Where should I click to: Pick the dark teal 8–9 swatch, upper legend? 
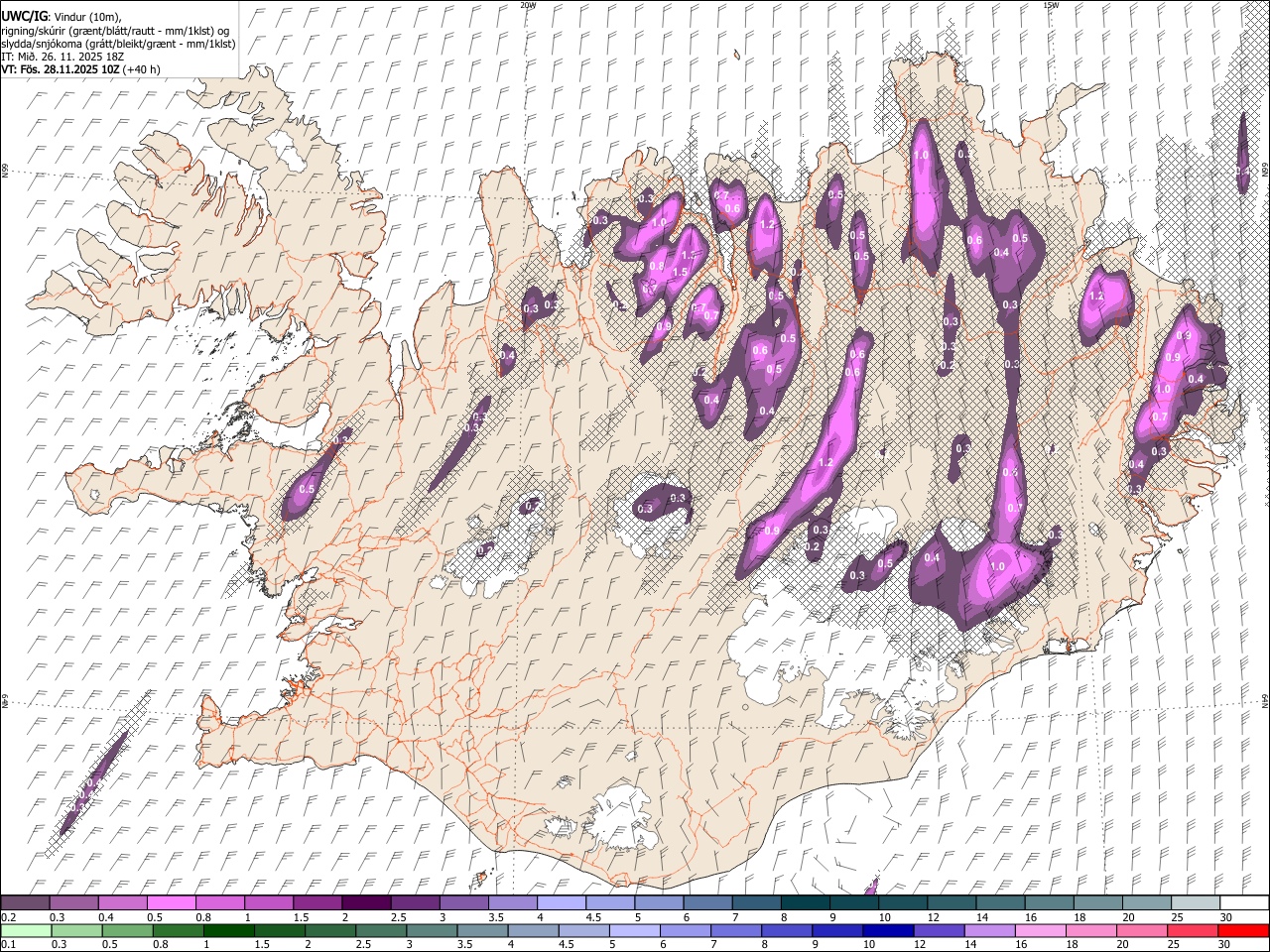806,902
